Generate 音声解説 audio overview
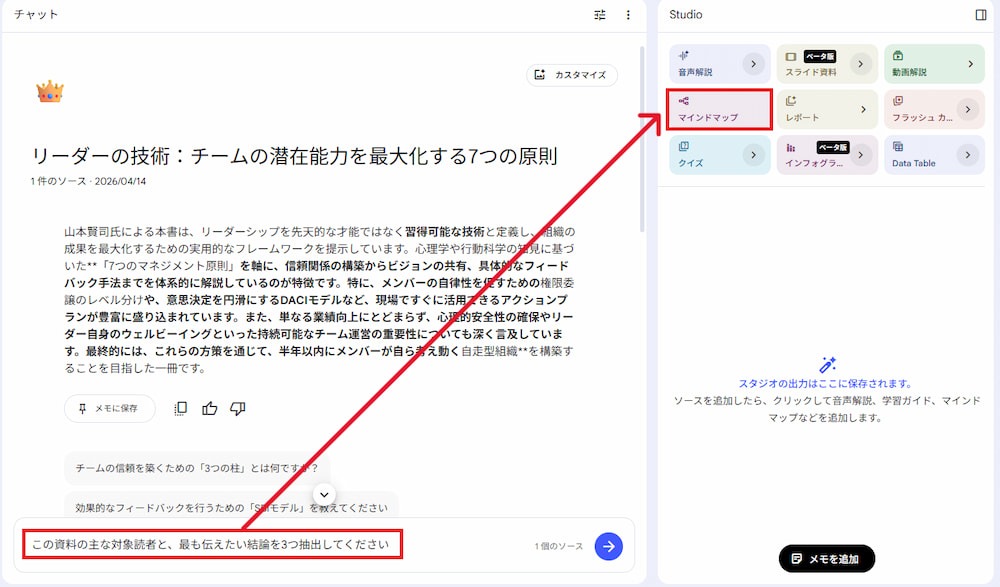The width and height of the screenshot is (1000, 587). [x=719, y=64]
